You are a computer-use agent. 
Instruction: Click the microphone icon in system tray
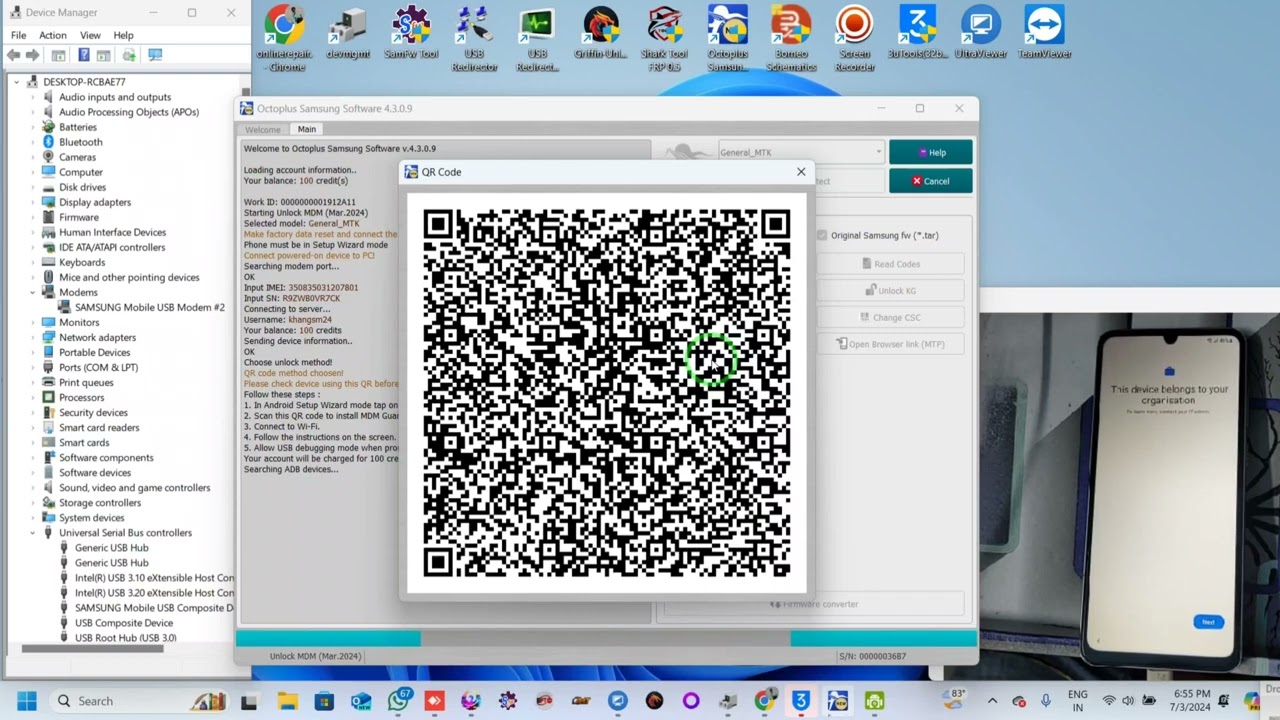point(1045,701)
